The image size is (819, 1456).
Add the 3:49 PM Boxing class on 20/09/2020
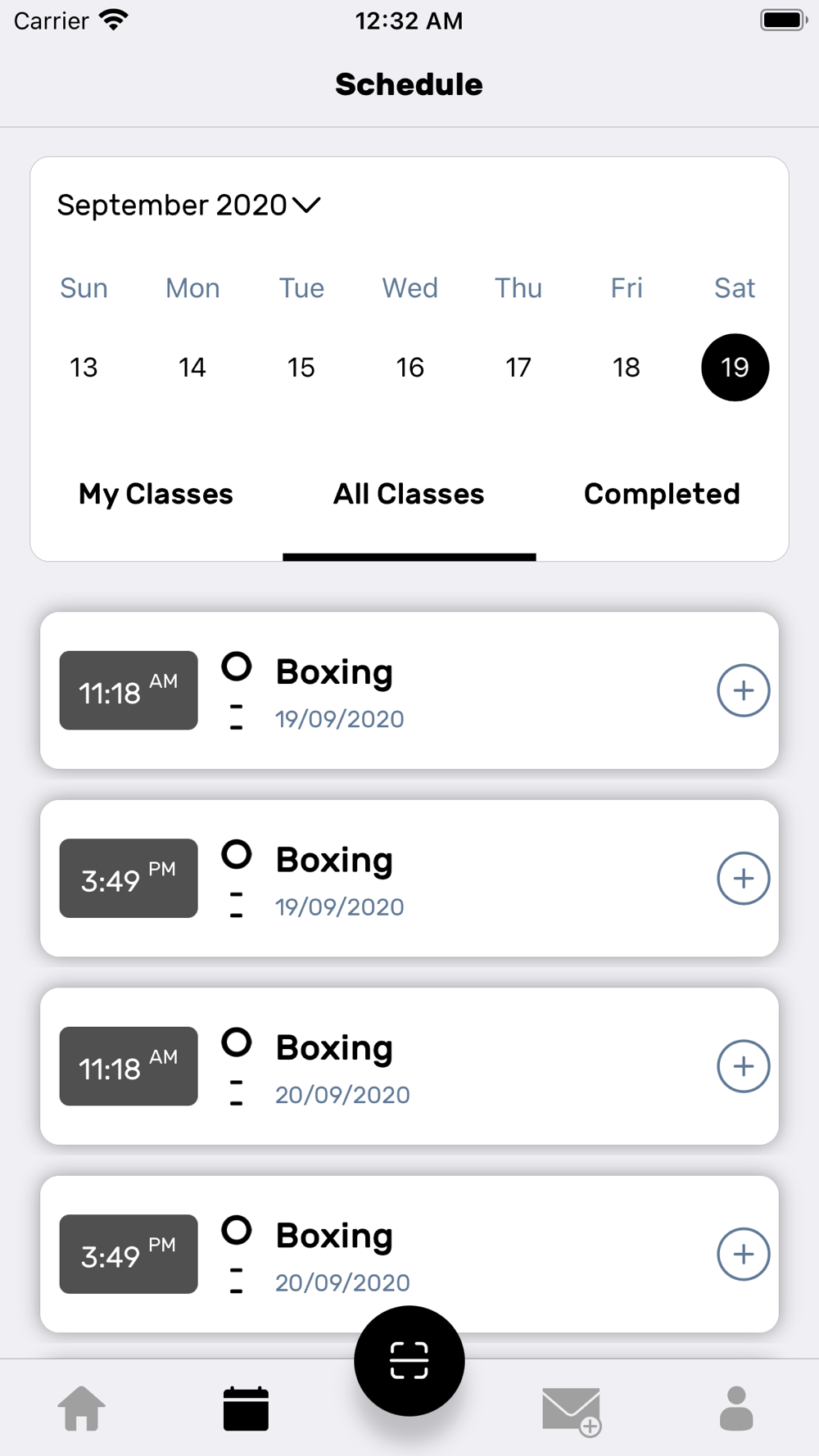pyautogui.click(x=743, y=1254)
